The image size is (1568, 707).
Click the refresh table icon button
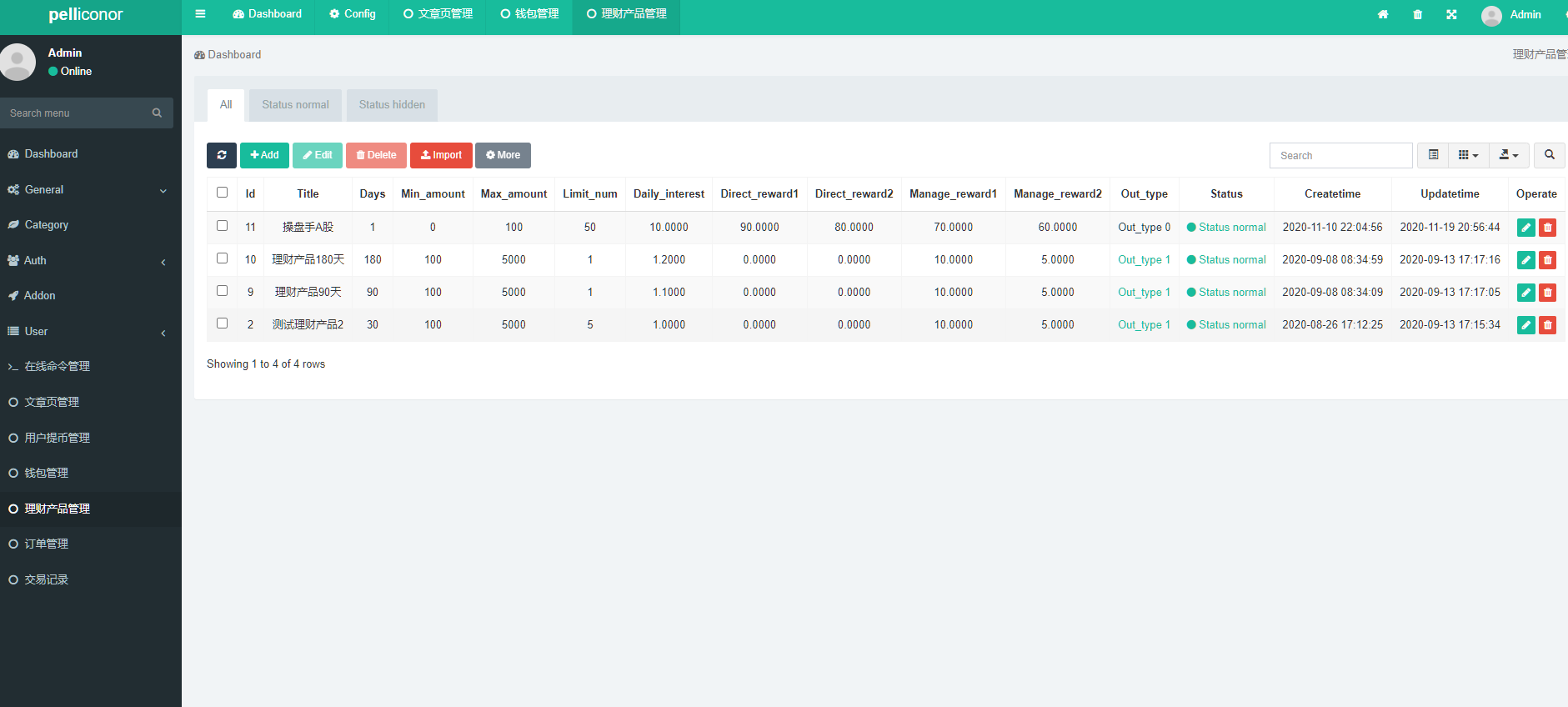coord(221,155)
